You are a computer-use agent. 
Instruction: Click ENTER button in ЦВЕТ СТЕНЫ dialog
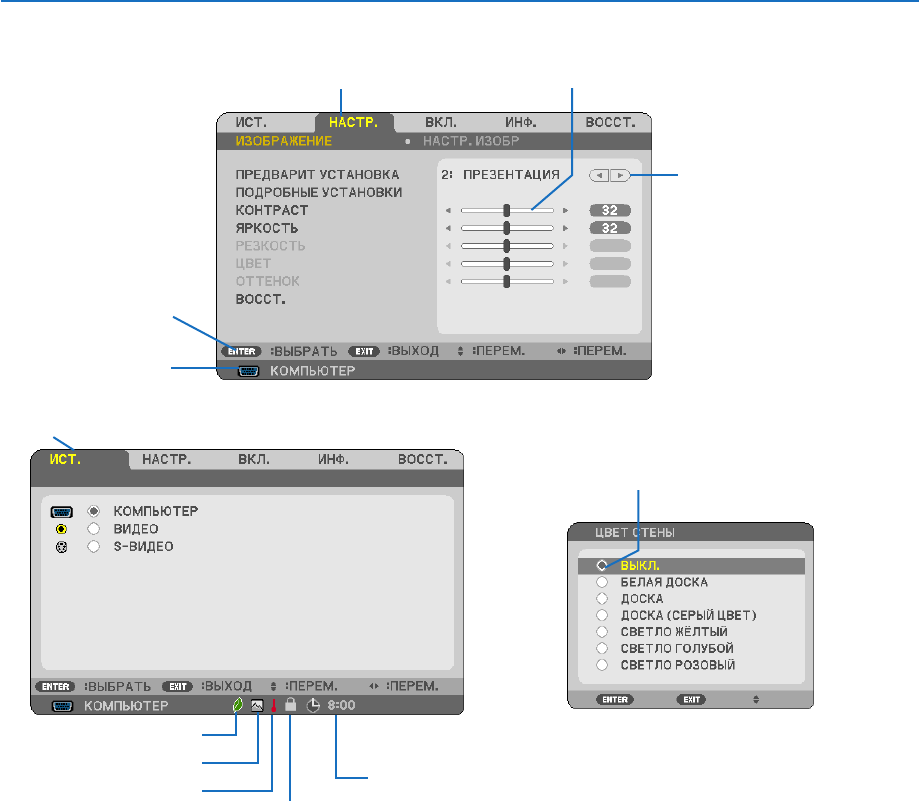[615, 700]
